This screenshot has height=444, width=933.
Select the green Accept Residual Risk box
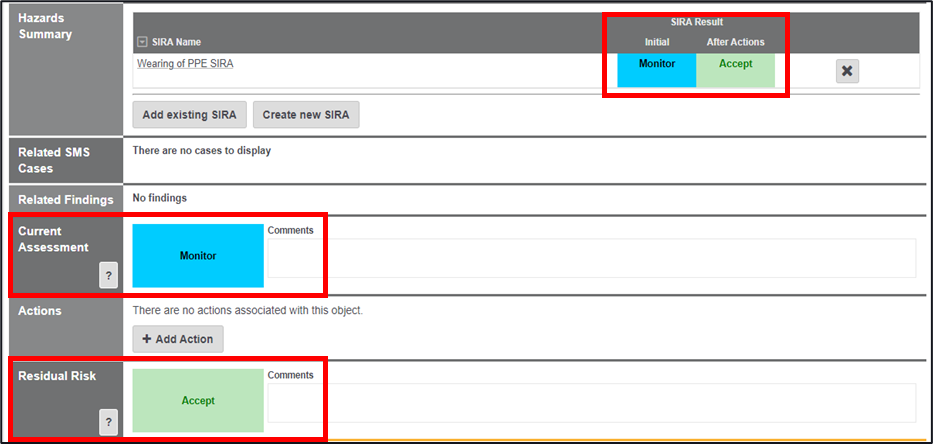point(198,400)
